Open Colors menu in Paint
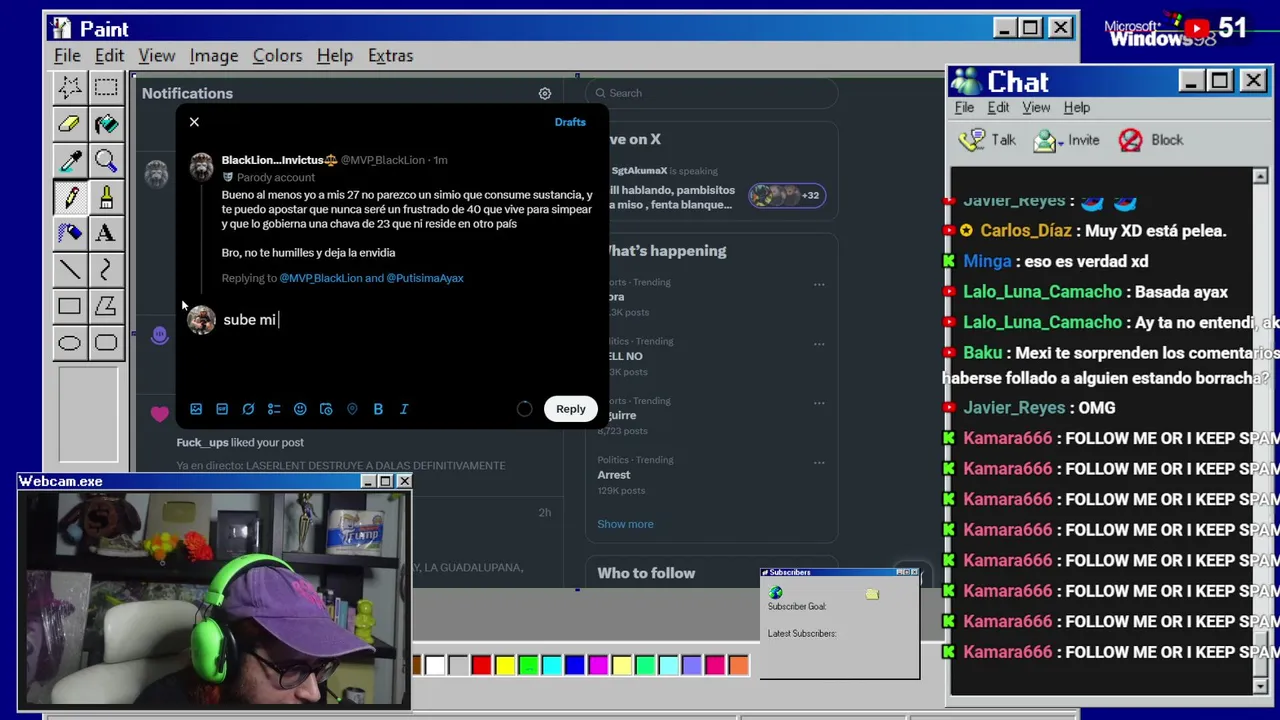This screenshot has width=1280, height=720. (x=277, y=56)
